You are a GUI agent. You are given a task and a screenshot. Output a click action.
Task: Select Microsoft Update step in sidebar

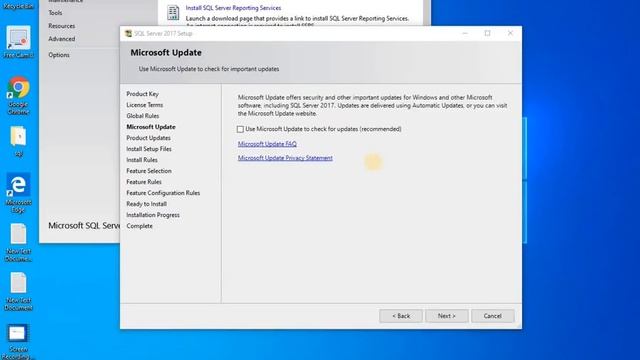tap(151, 127)
